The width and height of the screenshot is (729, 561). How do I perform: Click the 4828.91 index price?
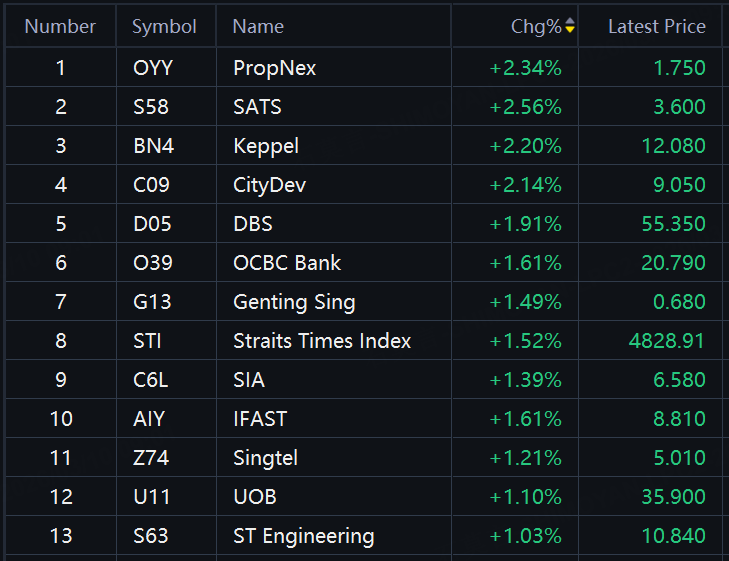[x=666, y=341]
